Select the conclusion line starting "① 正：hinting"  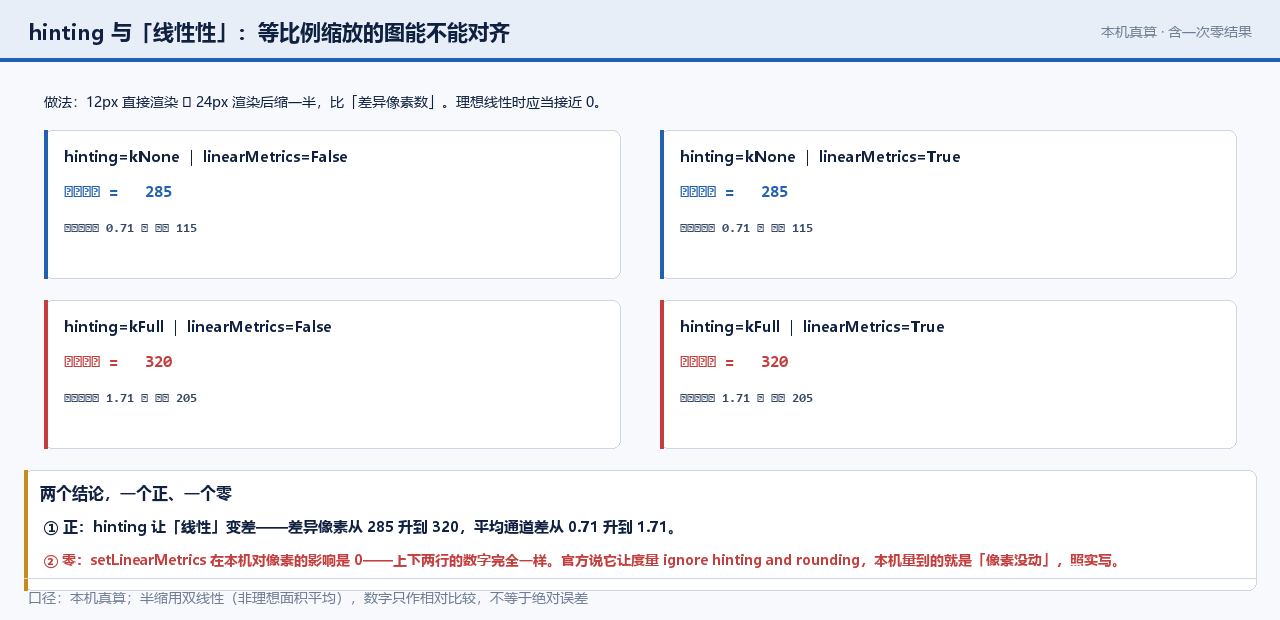[362, 527]
